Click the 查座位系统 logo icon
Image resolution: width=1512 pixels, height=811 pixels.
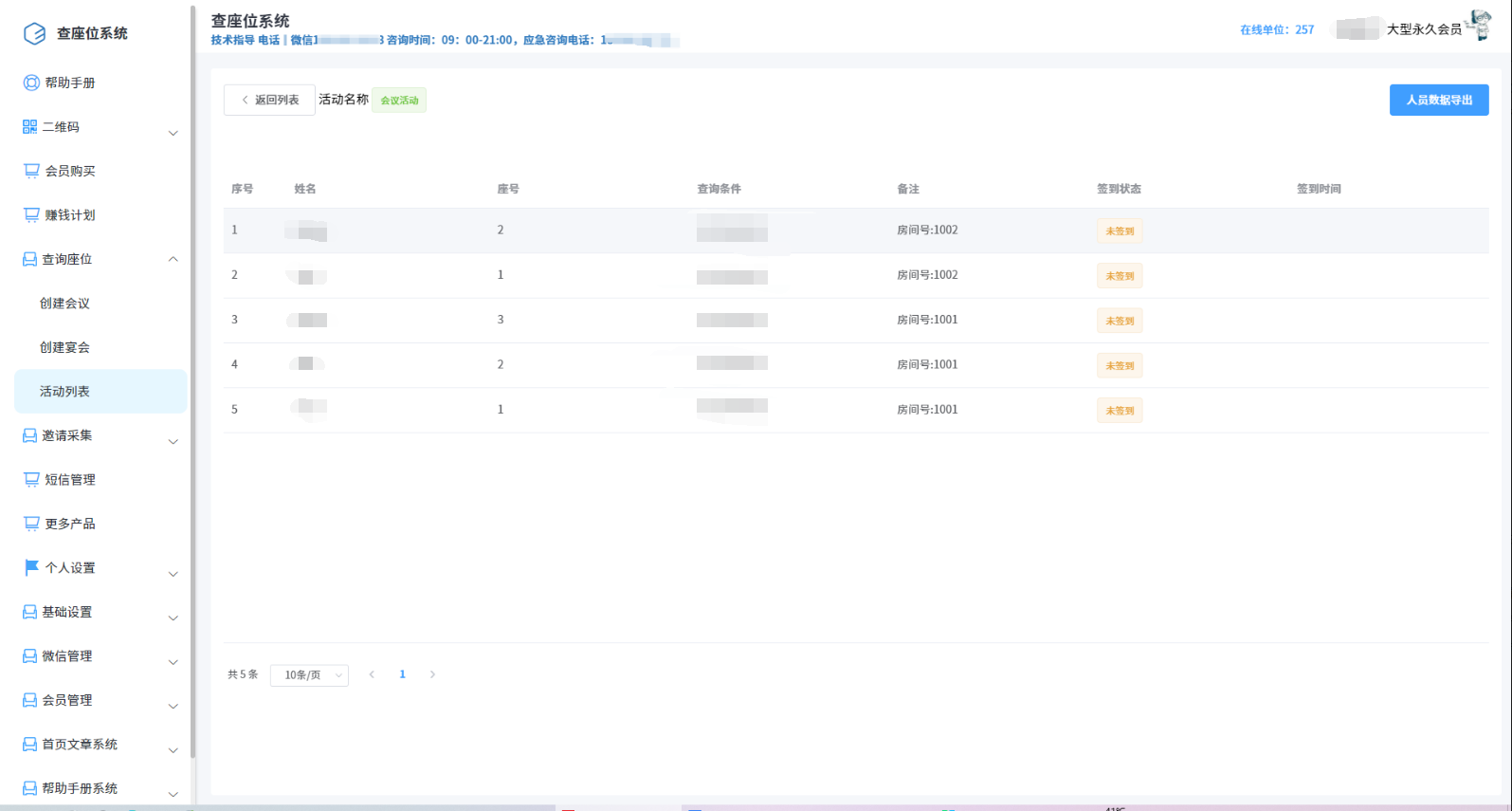pyautogui.click(x=34, y=34)
